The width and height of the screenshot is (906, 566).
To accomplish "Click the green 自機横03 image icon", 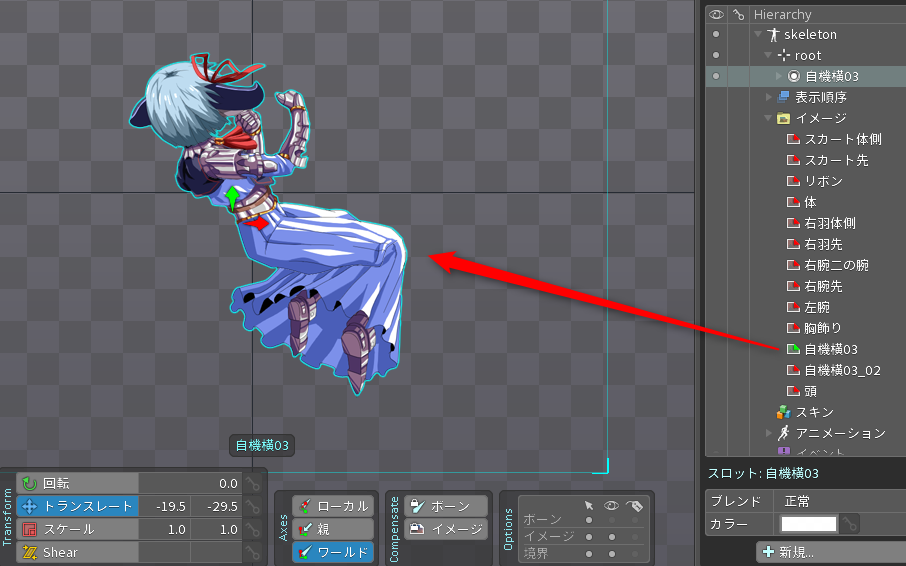I will (793, 349).
